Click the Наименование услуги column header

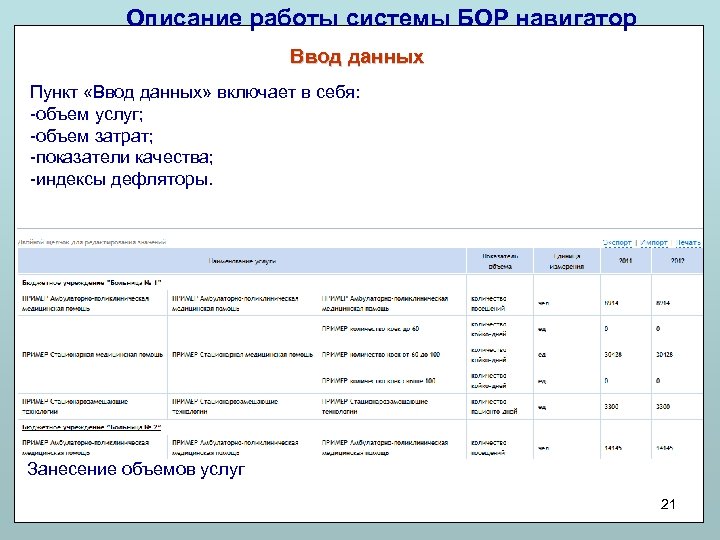(242, 261)
